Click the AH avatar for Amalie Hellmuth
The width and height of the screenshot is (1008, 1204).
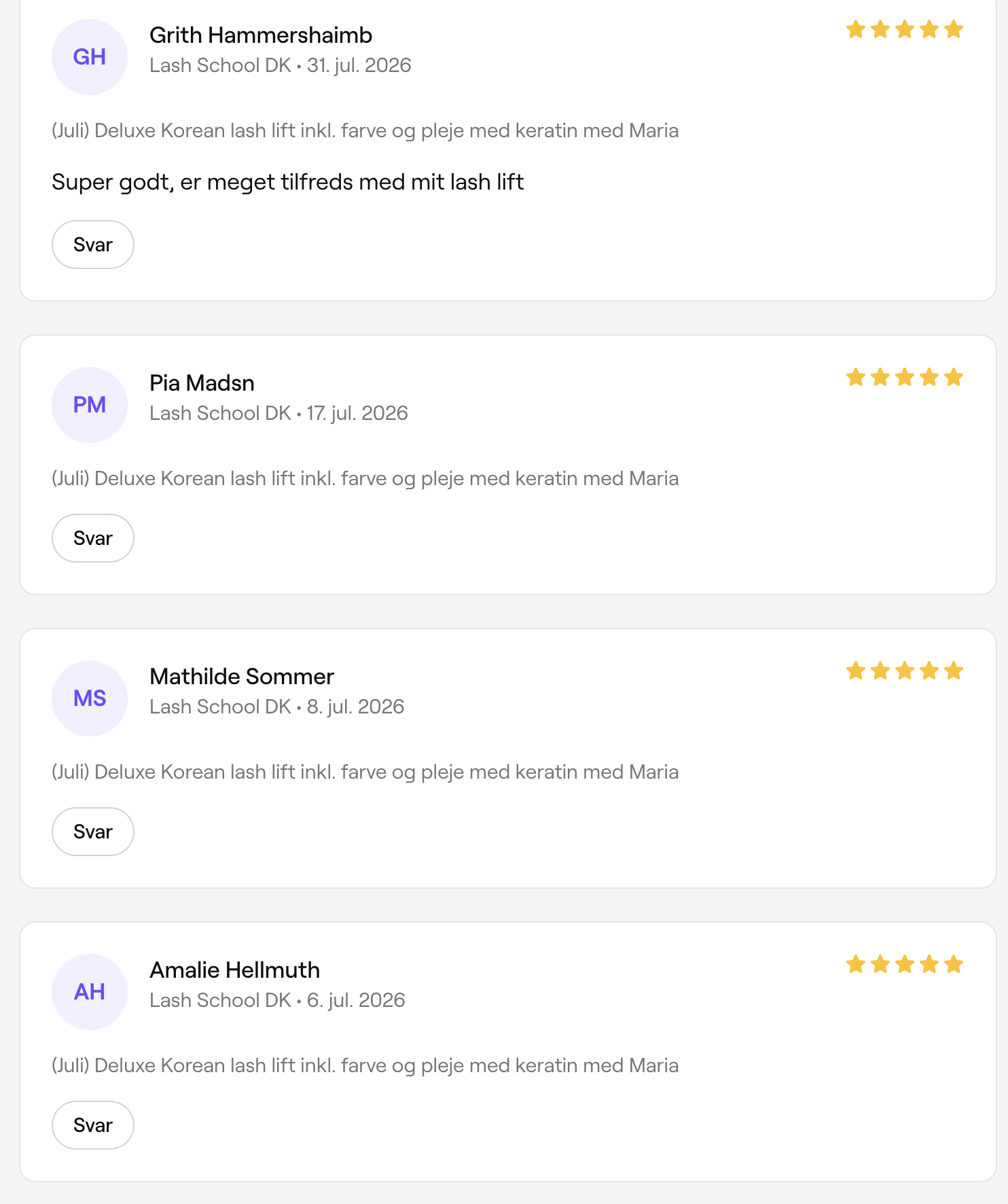click(90, 992)
